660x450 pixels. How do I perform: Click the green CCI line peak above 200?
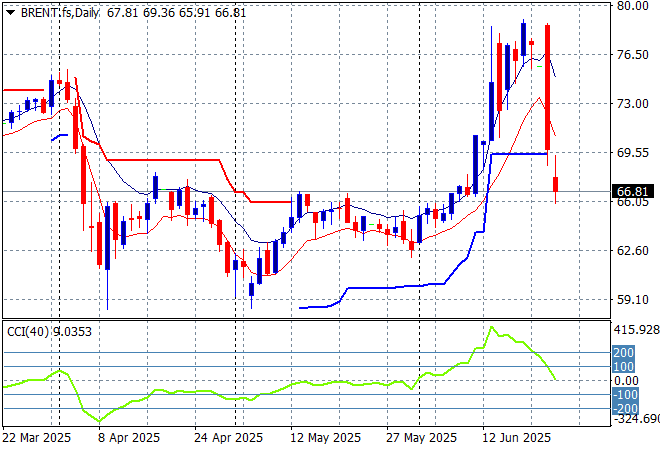tap(492, 327)
